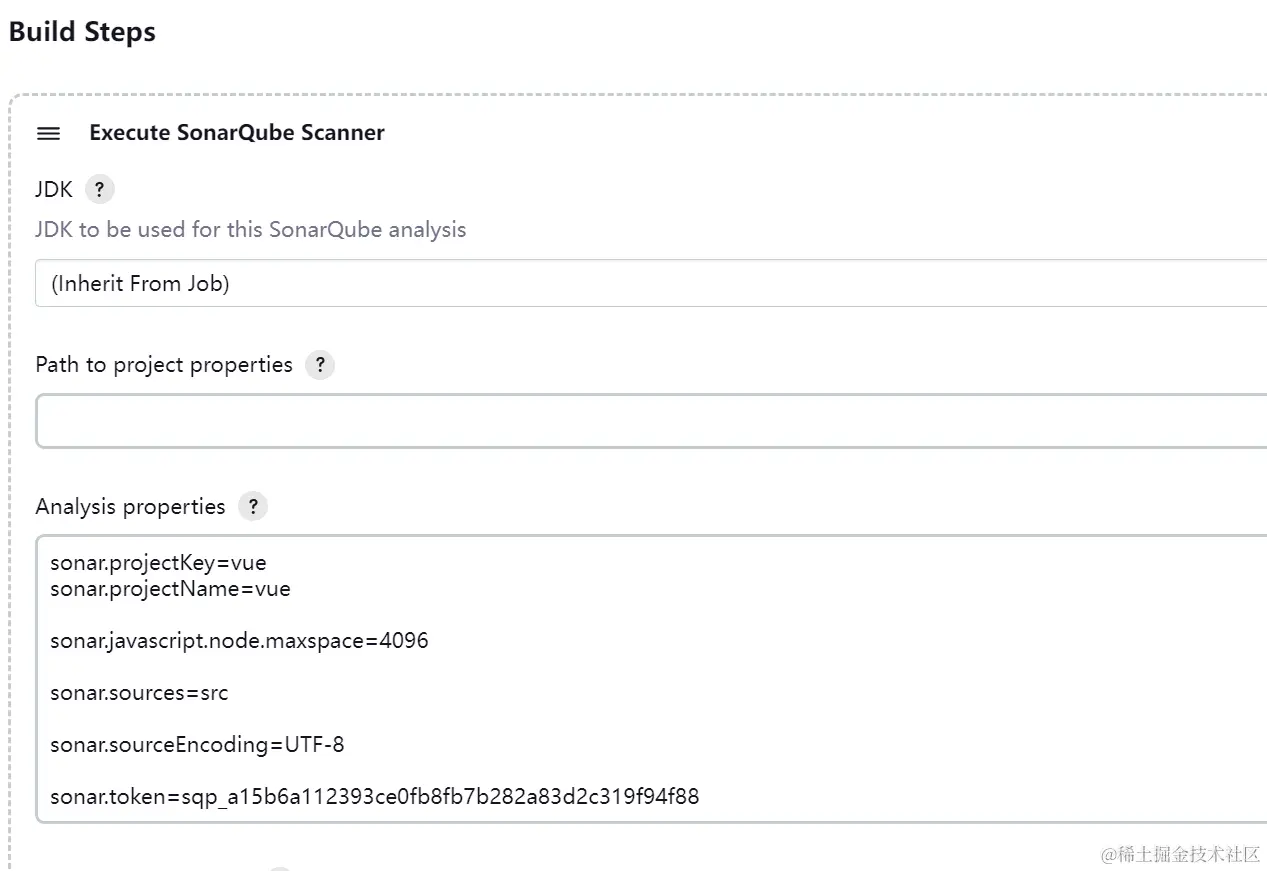Focus the Path to project properties field
This screenshot has width=1267, height=871.
pos(650,421)
